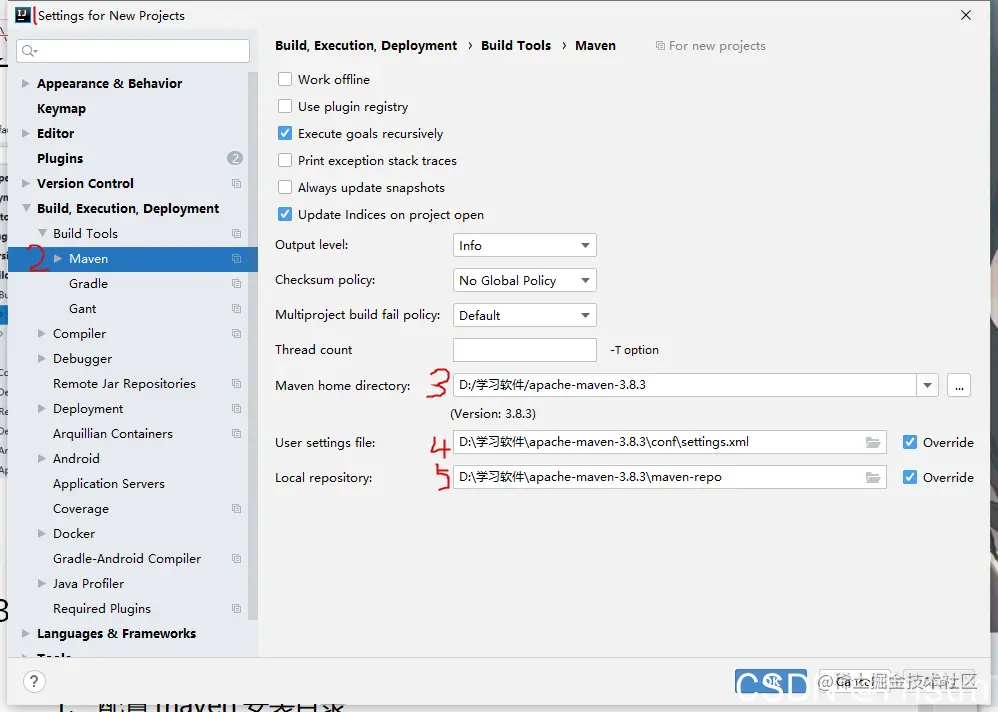Click the project-level icon beside Arquillian Containers
The height and width of the screenshot is (712, 998).
tap(237, 433)
